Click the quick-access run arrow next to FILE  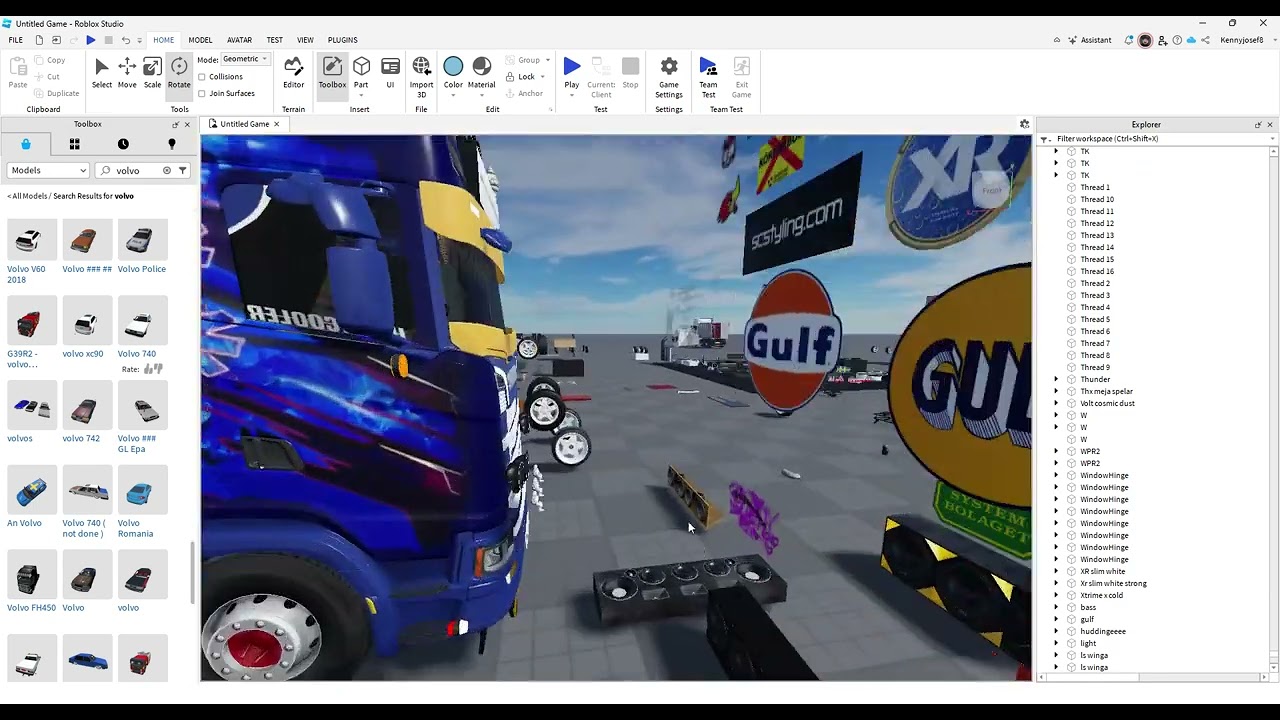[90, 40]
